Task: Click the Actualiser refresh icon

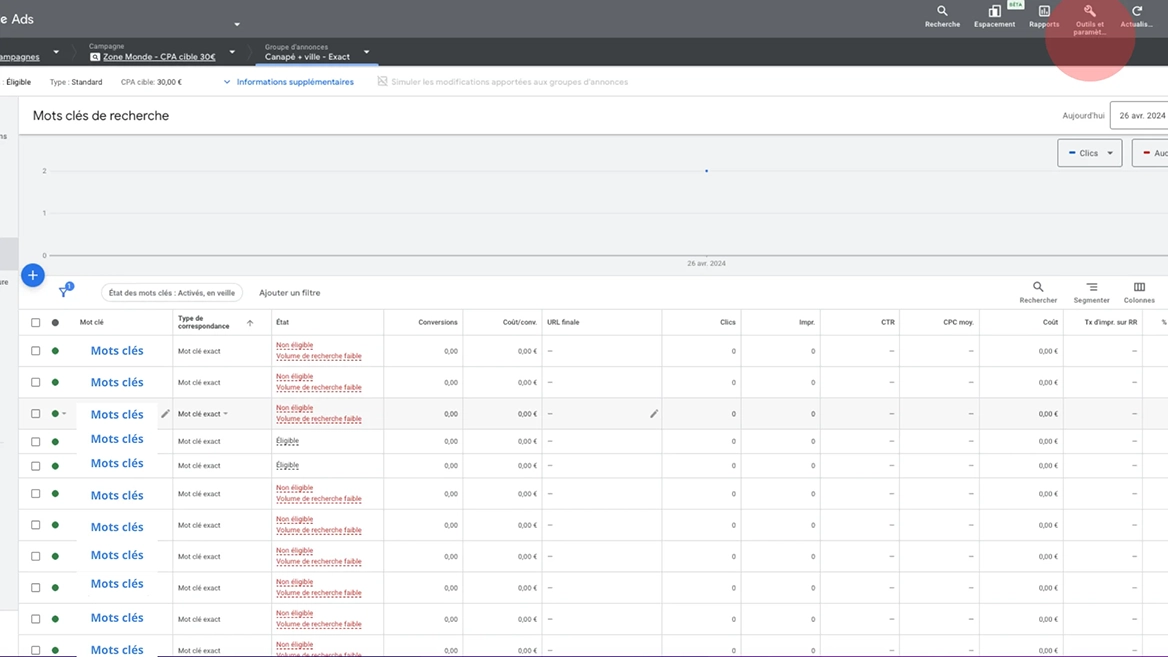Action: tap(1137, 11)
